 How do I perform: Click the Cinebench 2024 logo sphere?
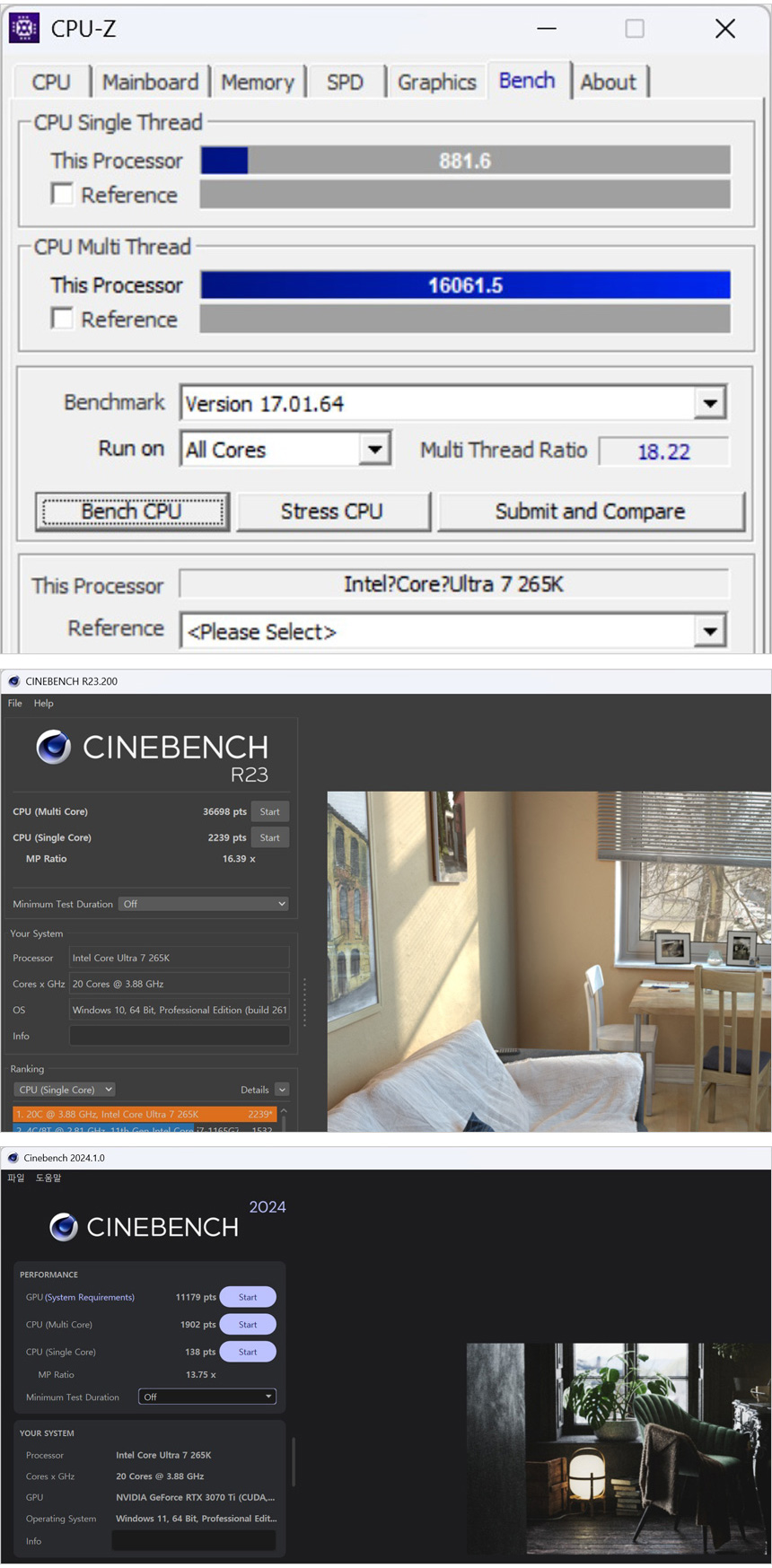(x=64, y=1227)
